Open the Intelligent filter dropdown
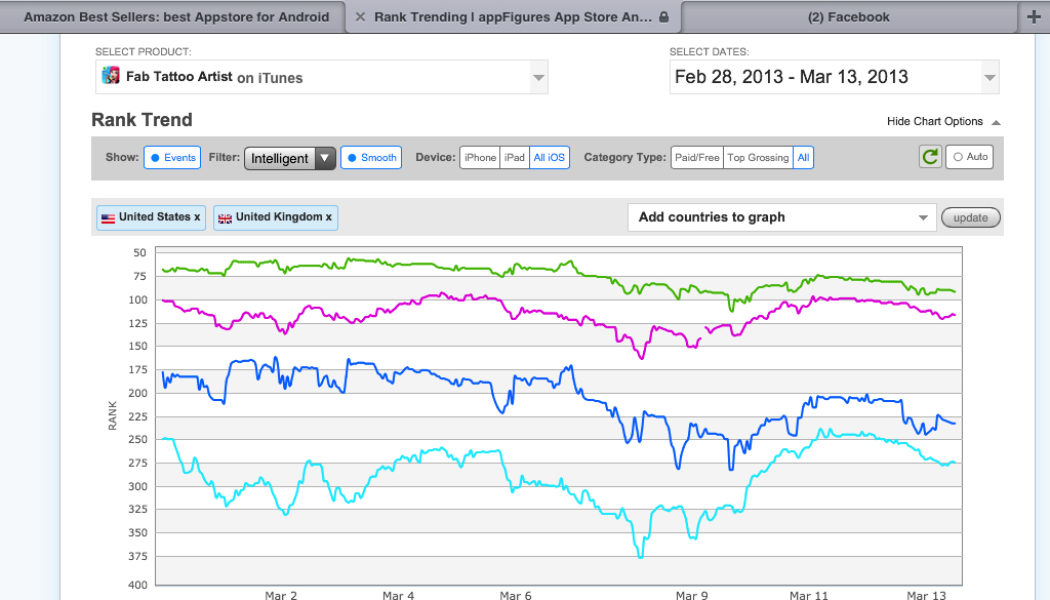 (290, 158)
